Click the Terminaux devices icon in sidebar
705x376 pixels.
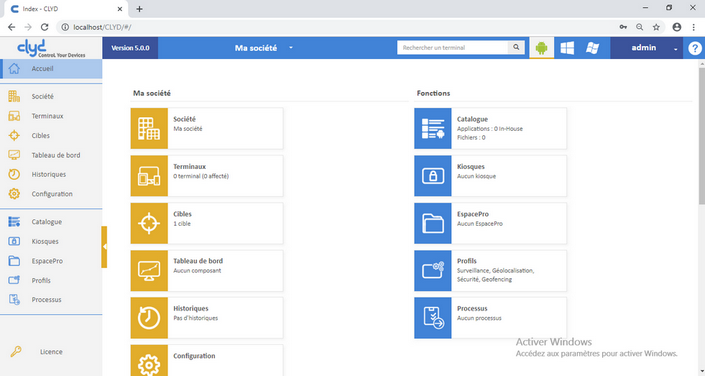14,116
